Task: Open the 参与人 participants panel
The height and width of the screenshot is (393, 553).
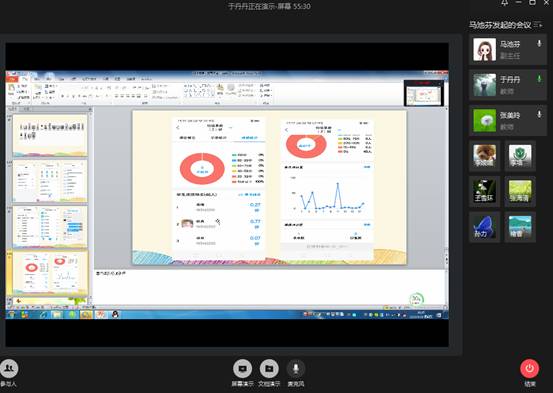Action: 9,369
